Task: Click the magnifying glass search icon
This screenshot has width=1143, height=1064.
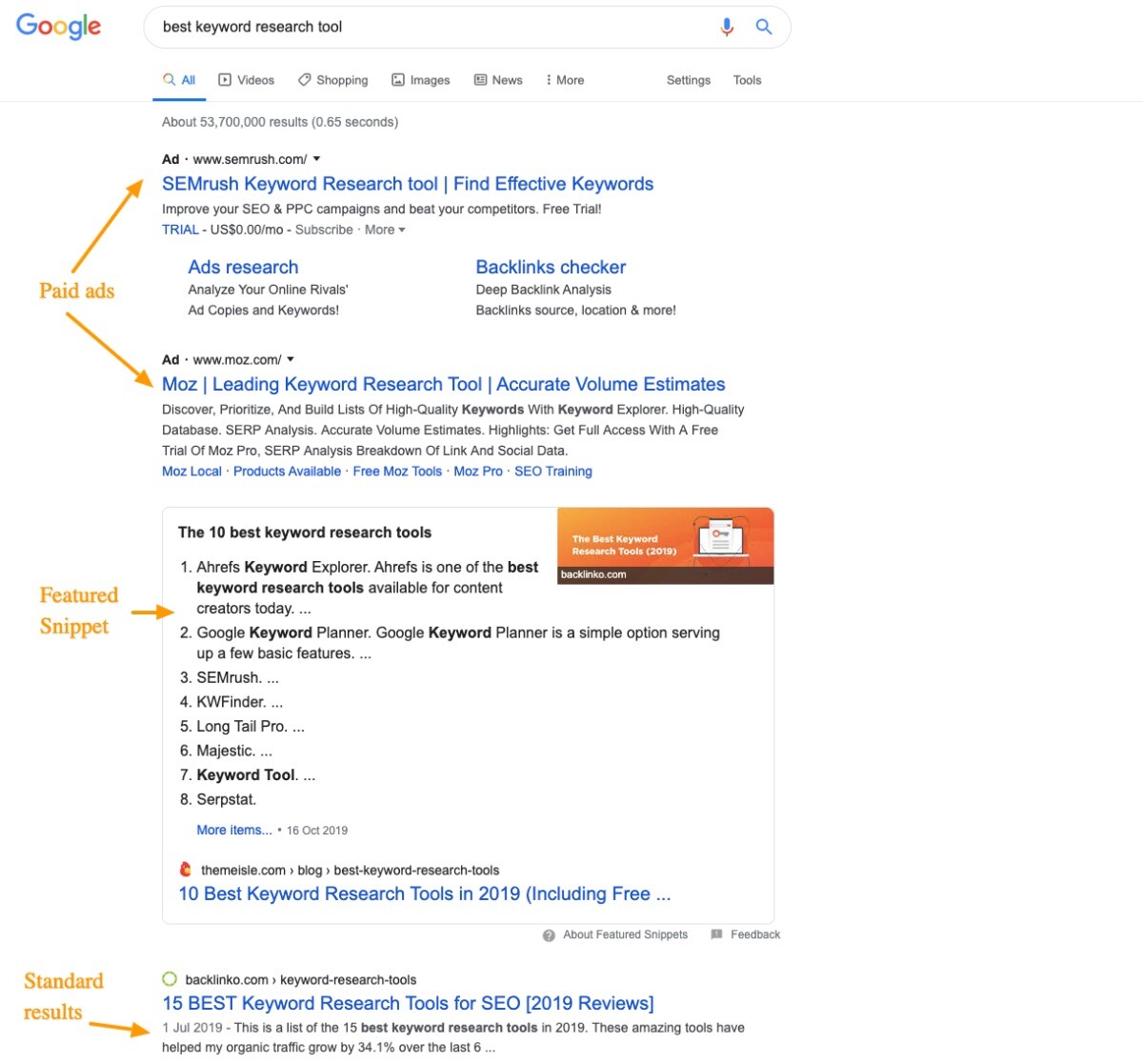Action: 763,27
